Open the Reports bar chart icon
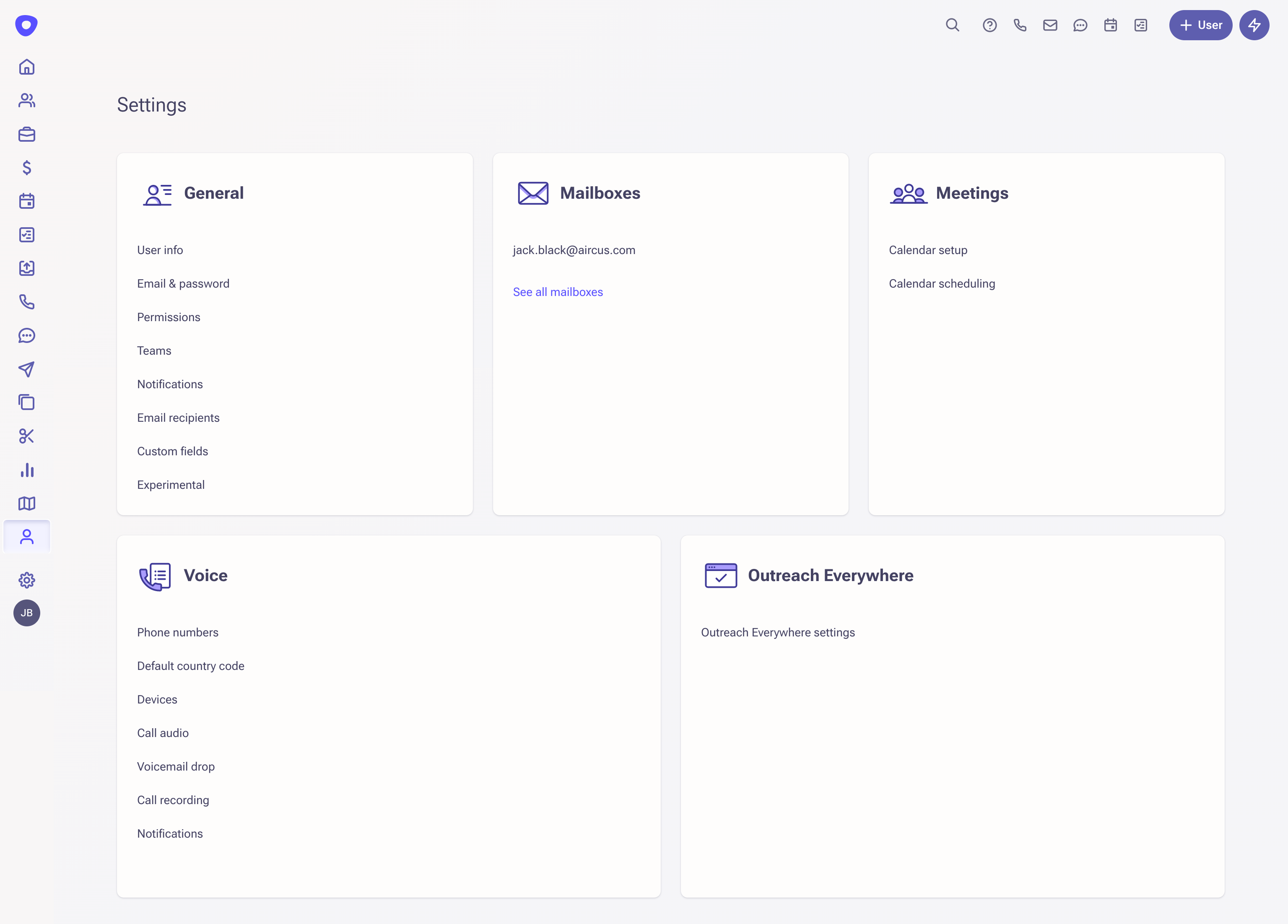This screenshot has height=924, width=1288. [27, 470]
